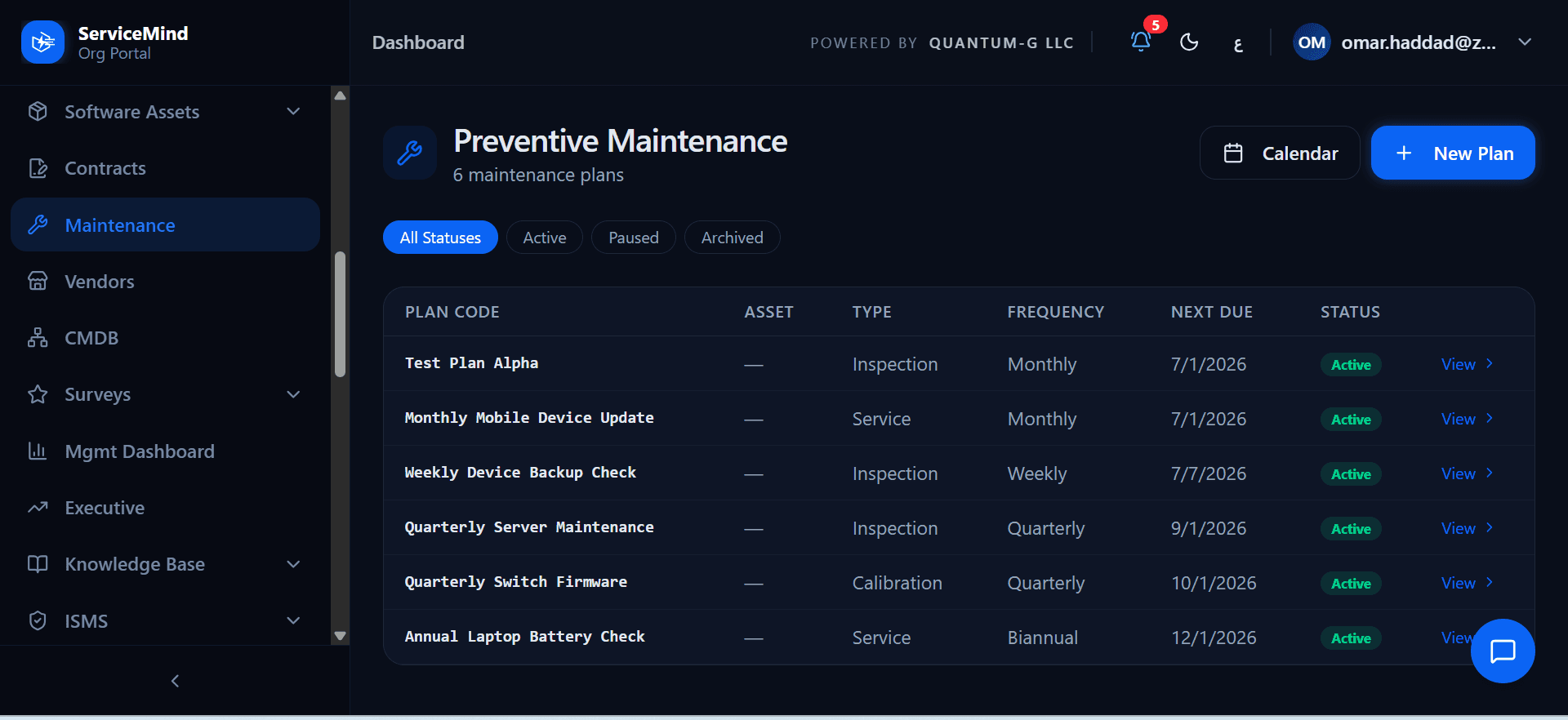Viewport: 1568px width, 720px height.
Task: Click Contracts document icon
Action: 38,168
